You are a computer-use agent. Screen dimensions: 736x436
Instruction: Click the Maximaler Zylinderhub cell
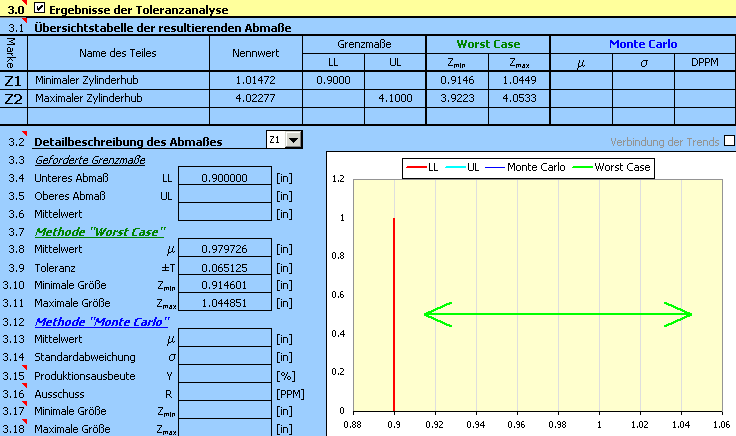pos(118,99)
